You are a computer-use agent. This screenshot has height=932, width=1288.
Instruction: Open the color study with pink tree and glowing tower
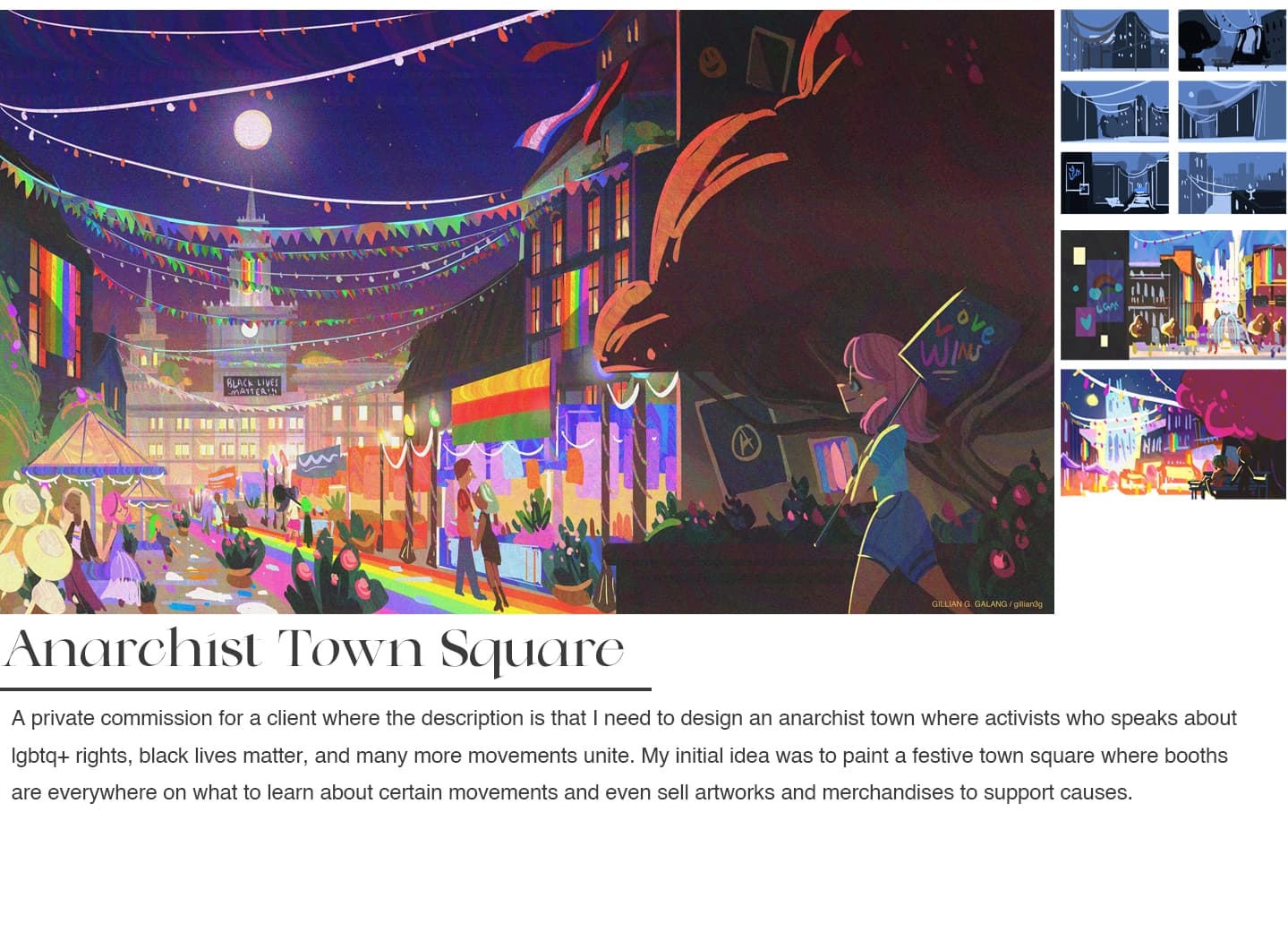pyautogui.click(x=1173, y=434)
